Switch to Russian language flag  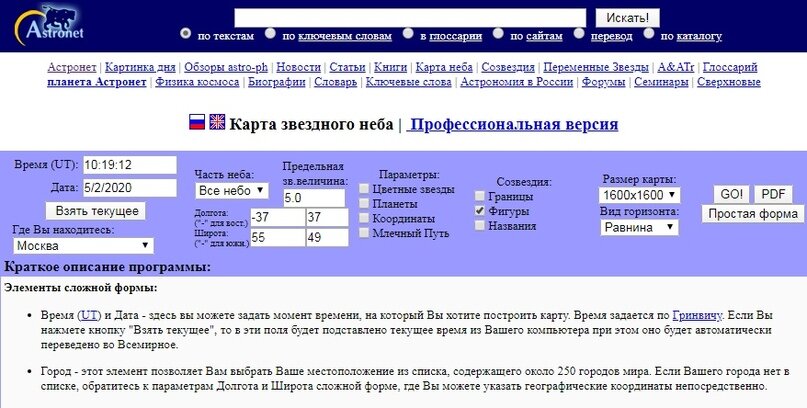(197, 122)
